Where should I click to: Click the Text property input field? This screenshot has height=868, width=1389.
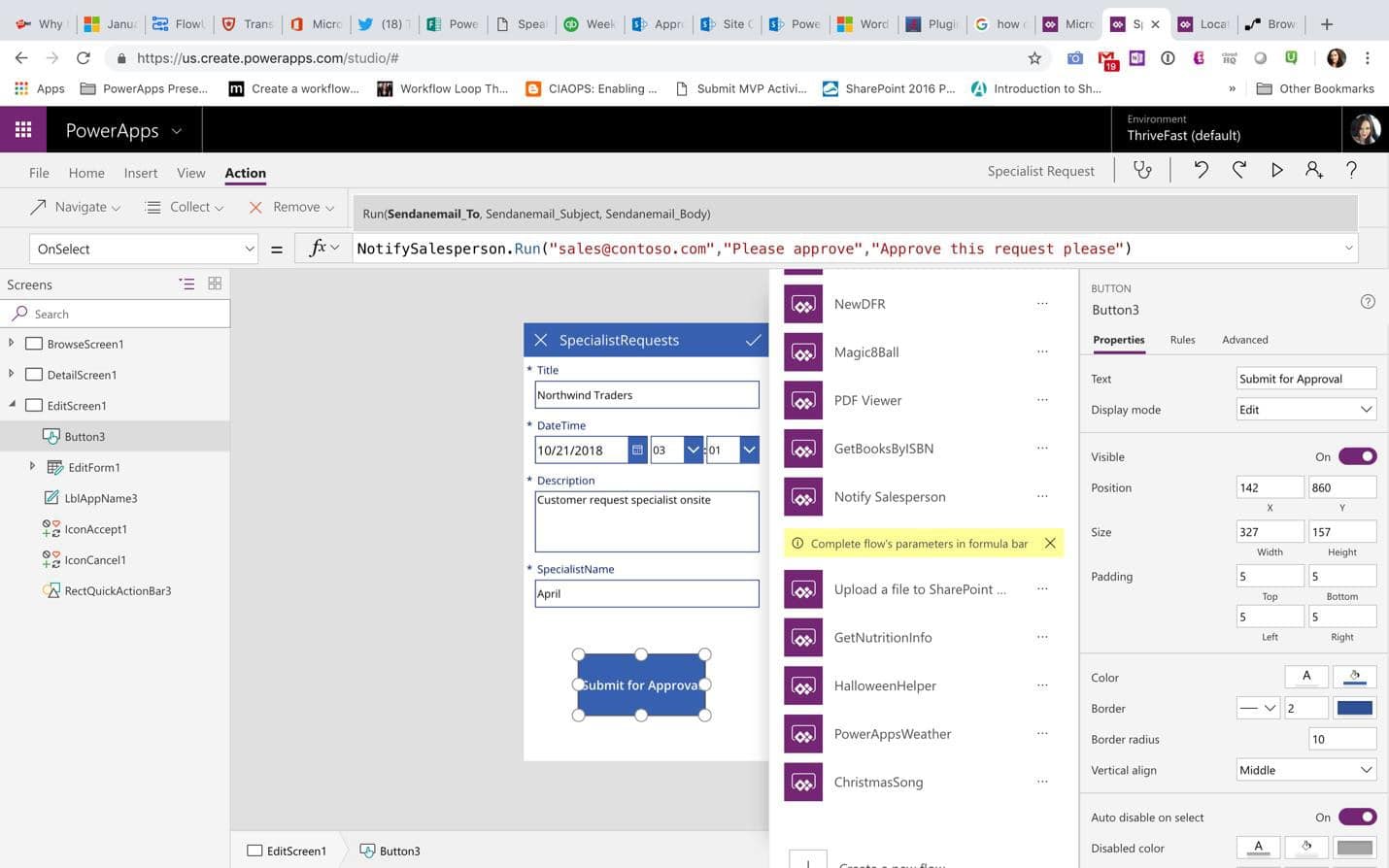click(x=1305, y=379)
